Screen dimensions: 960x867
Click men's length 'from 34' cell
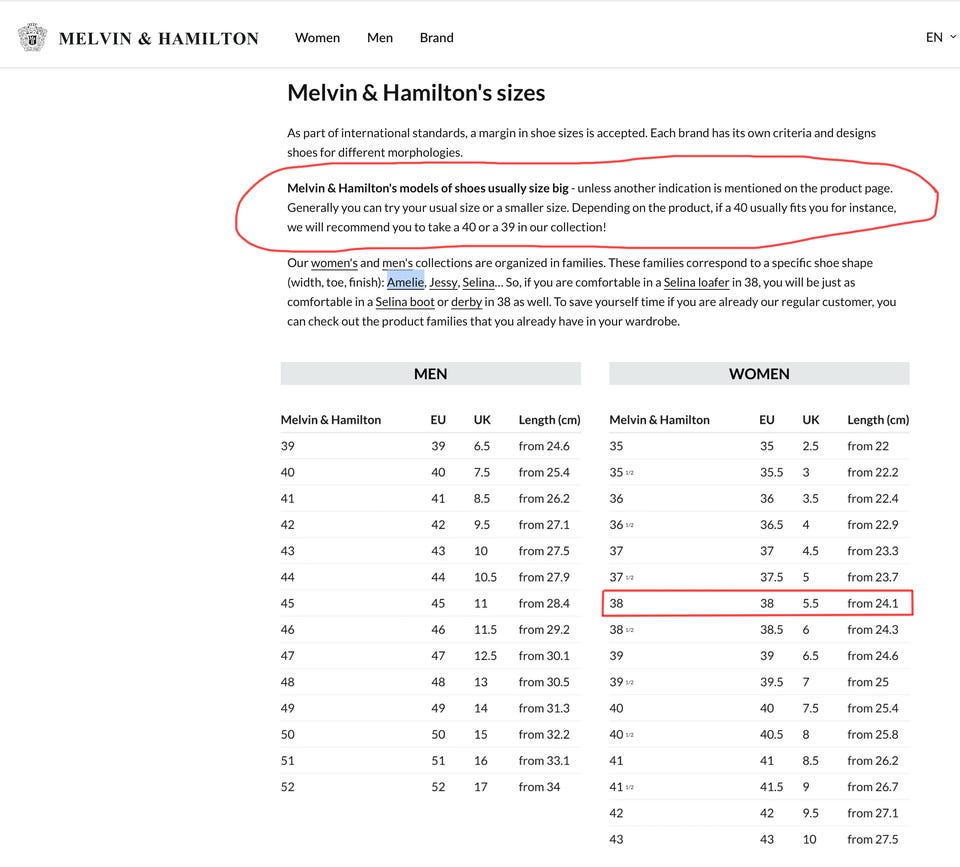(x=539, y=787)
